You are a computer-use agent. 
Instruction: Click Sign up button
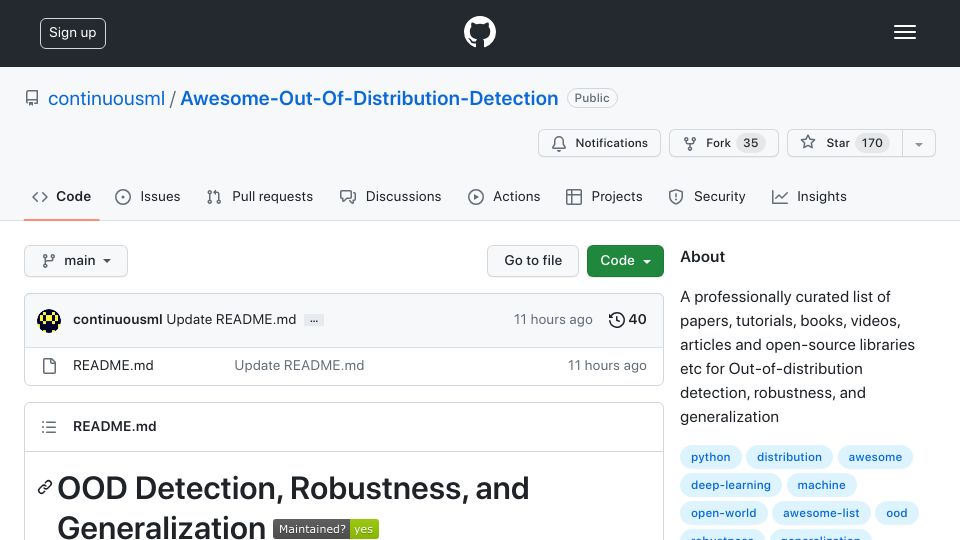(73, 33)
